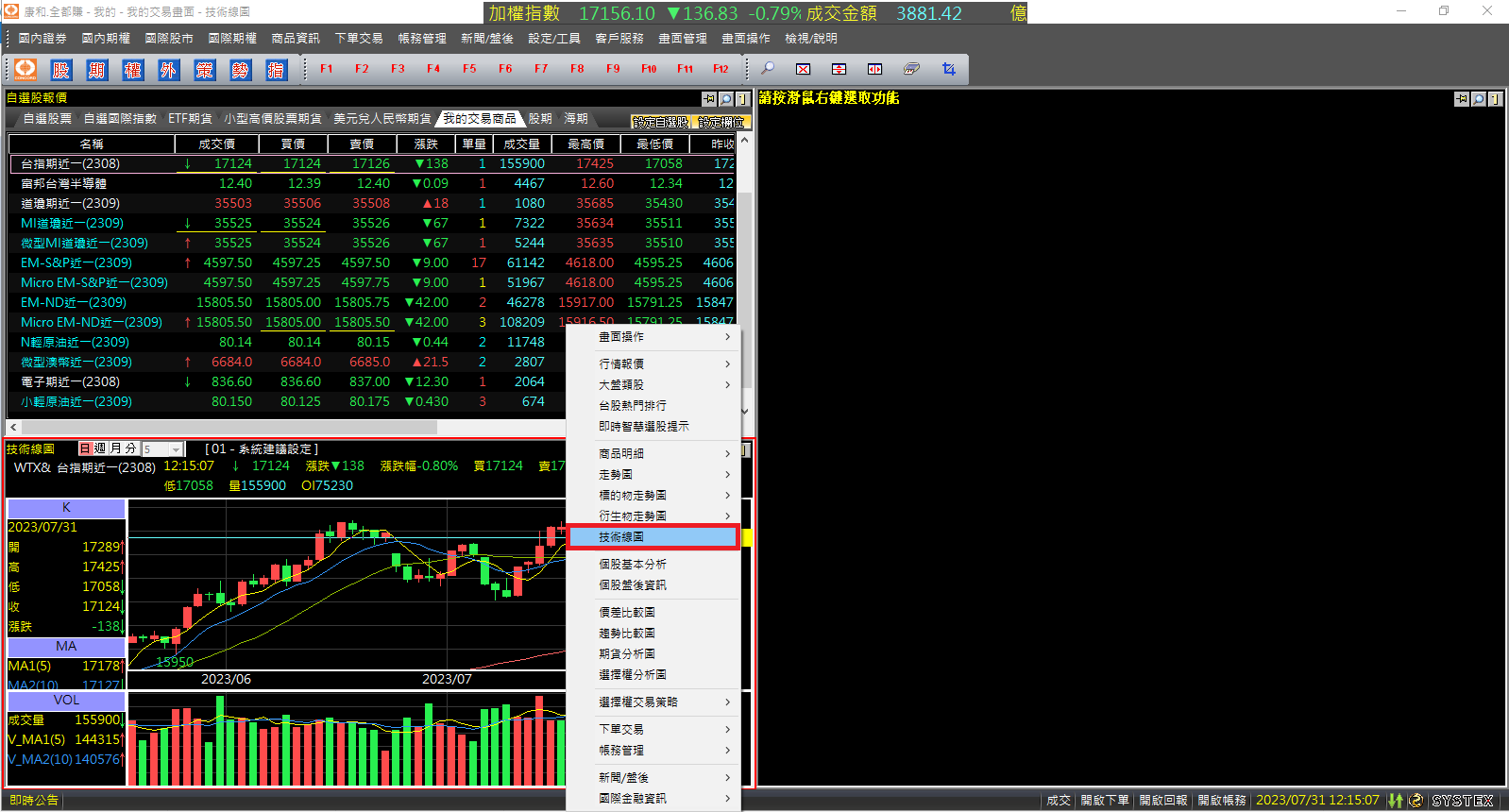The image size is (1509, 812).
Task: Click the 設定欄位 button
Action: click(721, 122)
